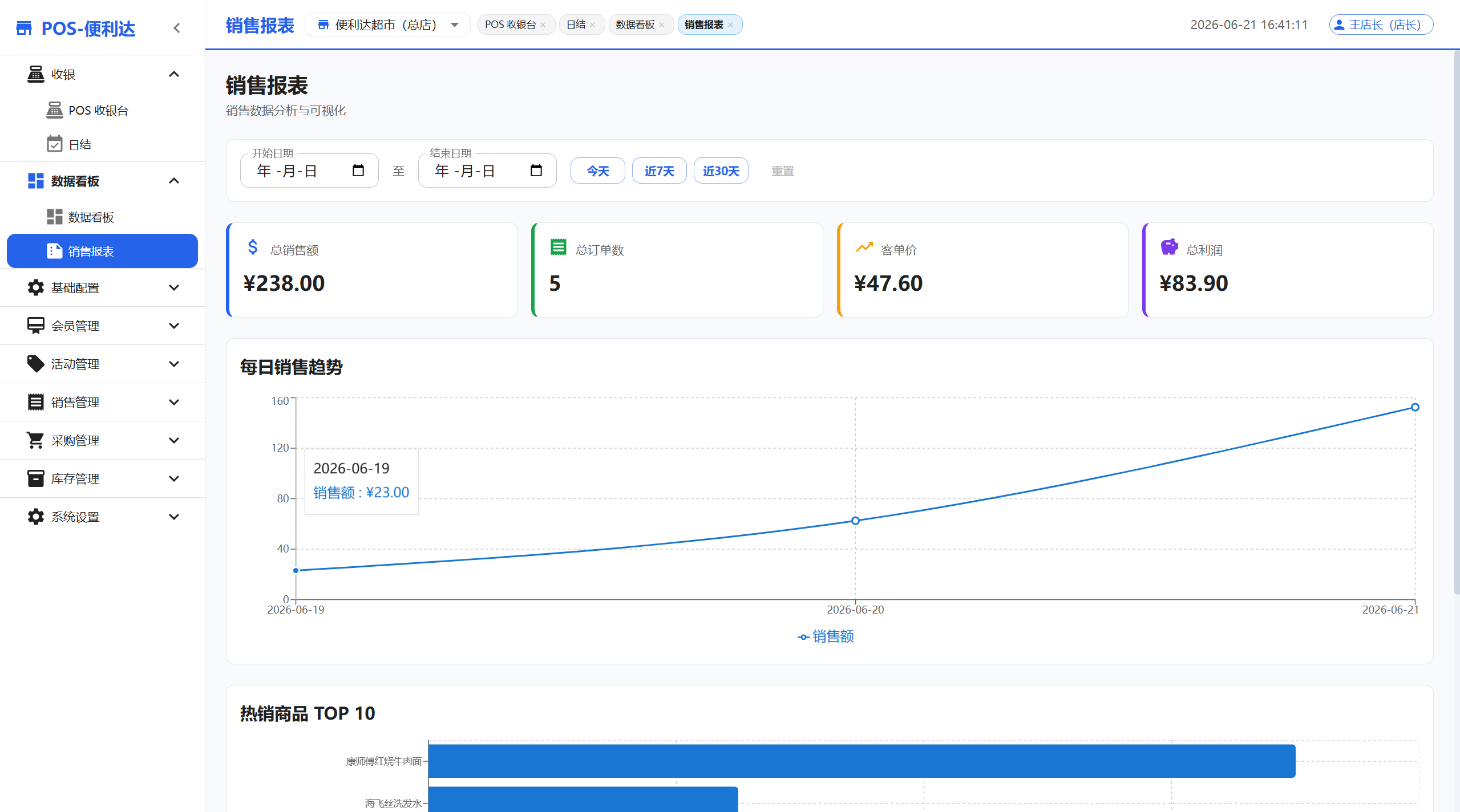Close the 数据看板 tab
The width and height of the screenshot is (1460, 812).
662,25
